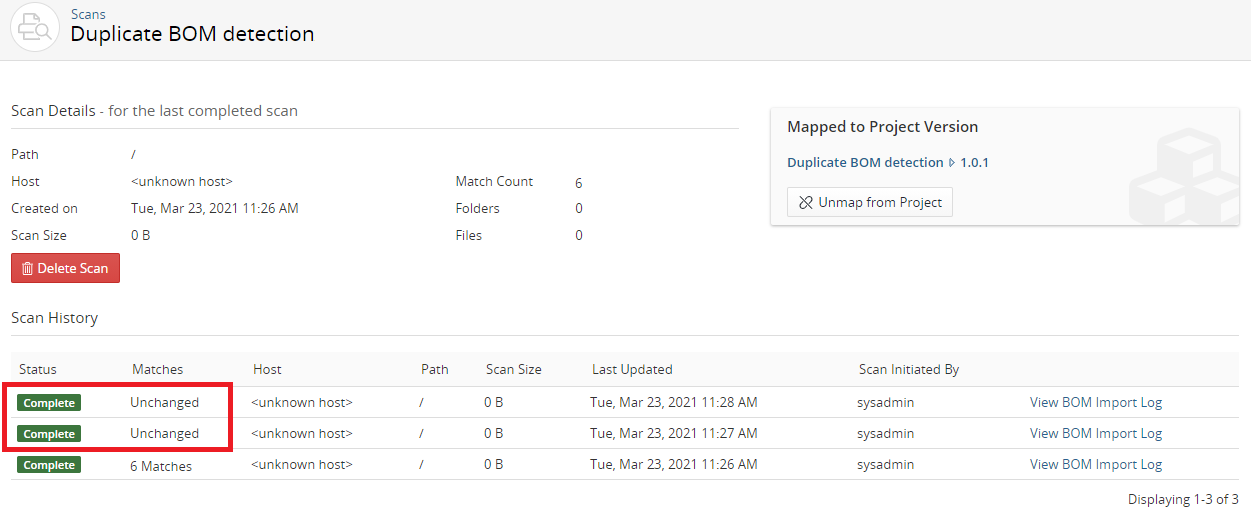Click Complete badge in the 6 Matches row
Image resolution: width=1251 pixels, height=521 pixels.
pyautogui.click(x=49, y=465)
